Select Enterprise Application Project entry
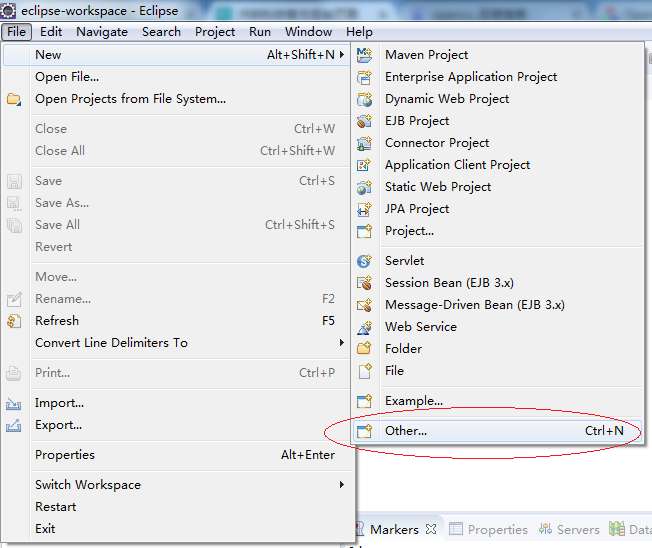The height and width of the screenshot is (548, 652). click(497, 77)
